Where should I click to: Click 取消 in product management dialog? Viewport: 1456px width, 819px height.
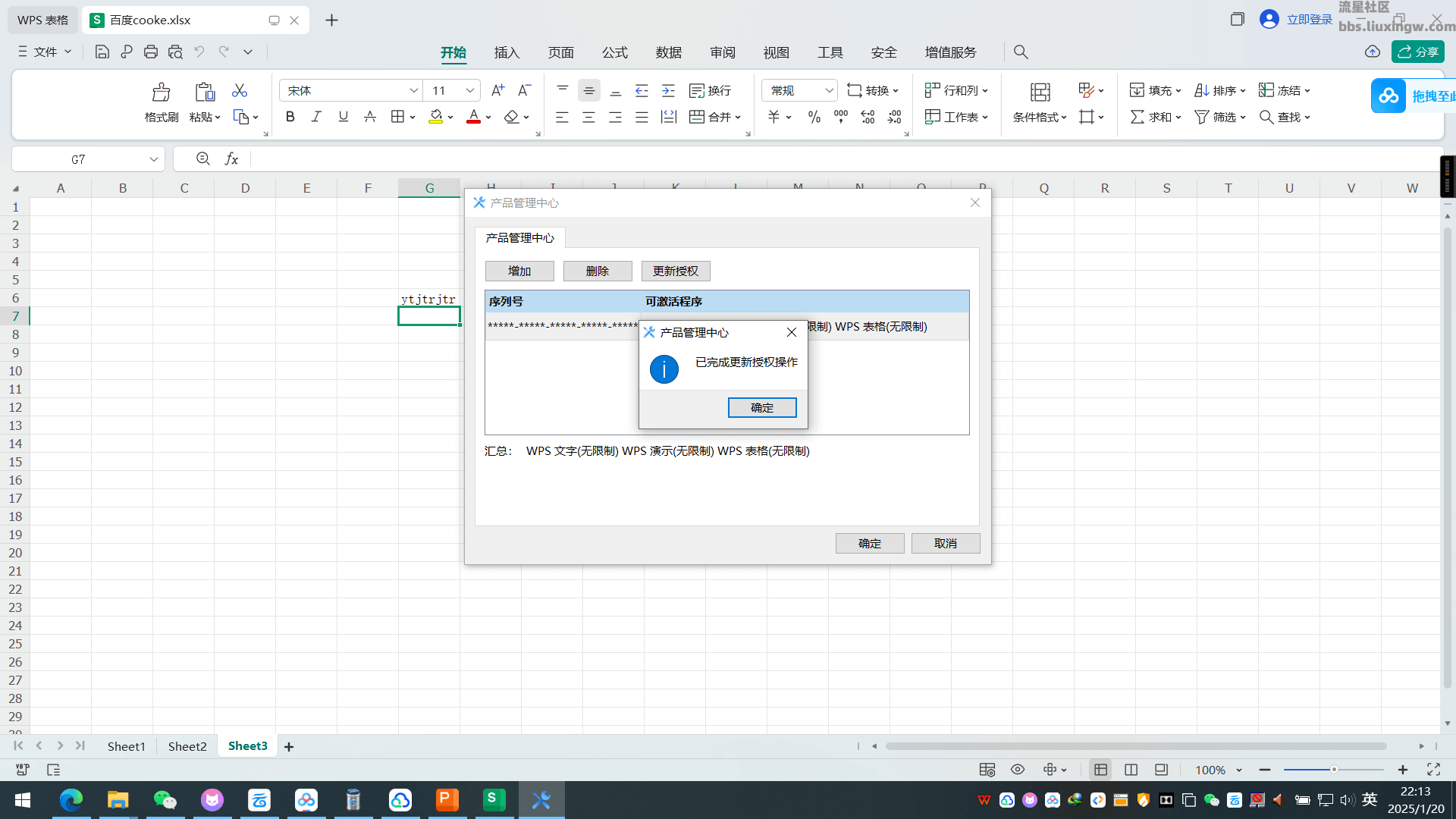pyautogui.click(x=946, y=543)
